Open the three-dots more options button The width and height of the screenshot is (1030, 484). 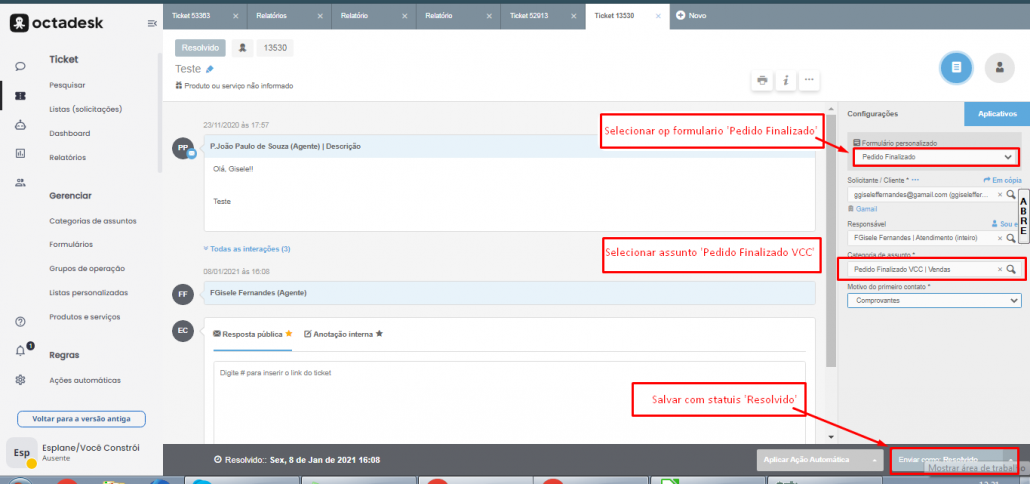[809, 80]
